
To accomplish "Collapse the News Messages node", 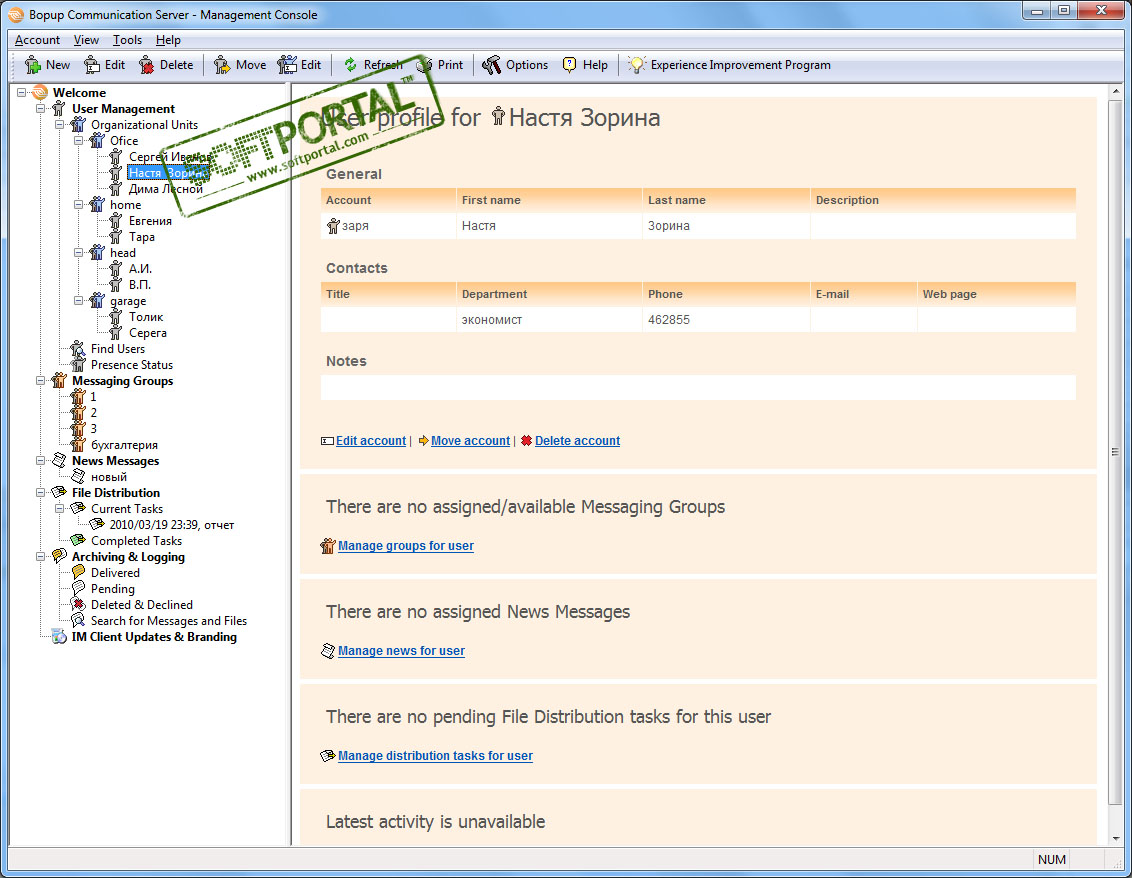I will (x=40, y=461).
